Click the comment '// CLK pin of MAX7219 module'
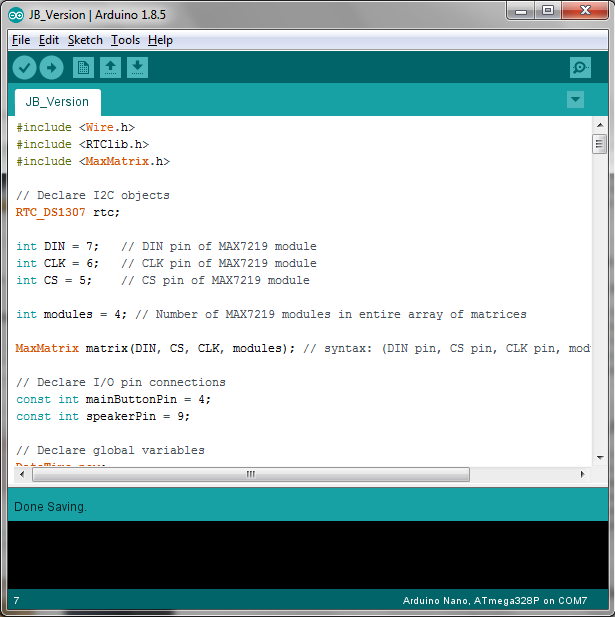Screen dimensions: 615x617 [x=219, y=263]
